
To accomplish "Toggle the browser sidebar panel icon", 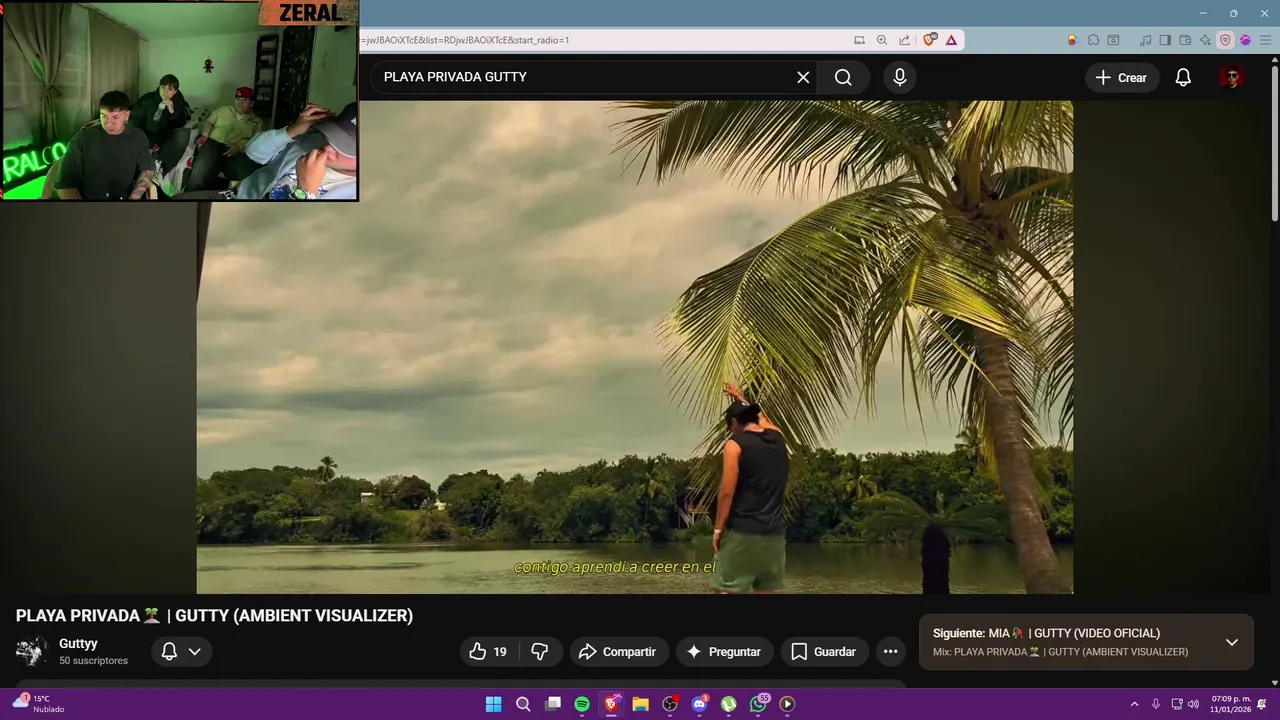I will (1165, 40).
